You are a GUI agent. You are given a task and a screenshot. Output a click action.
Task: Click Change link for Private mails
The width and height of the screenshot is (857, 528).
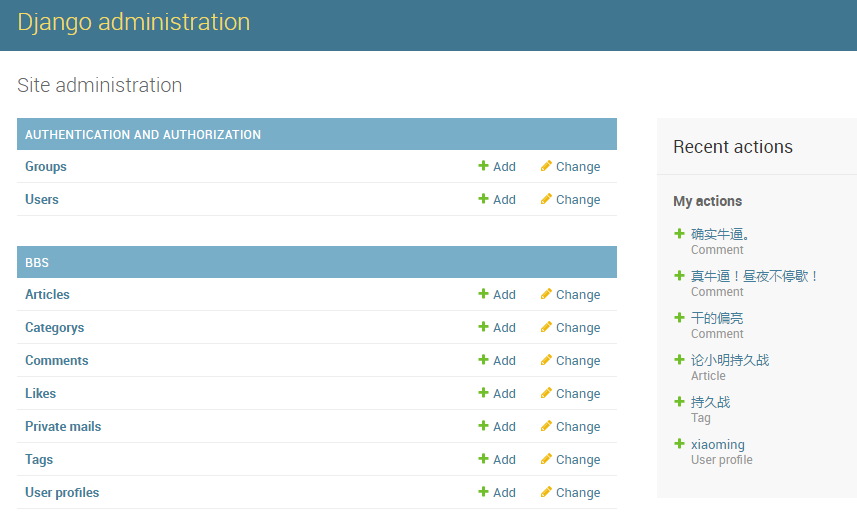click(x=578, y=426)
